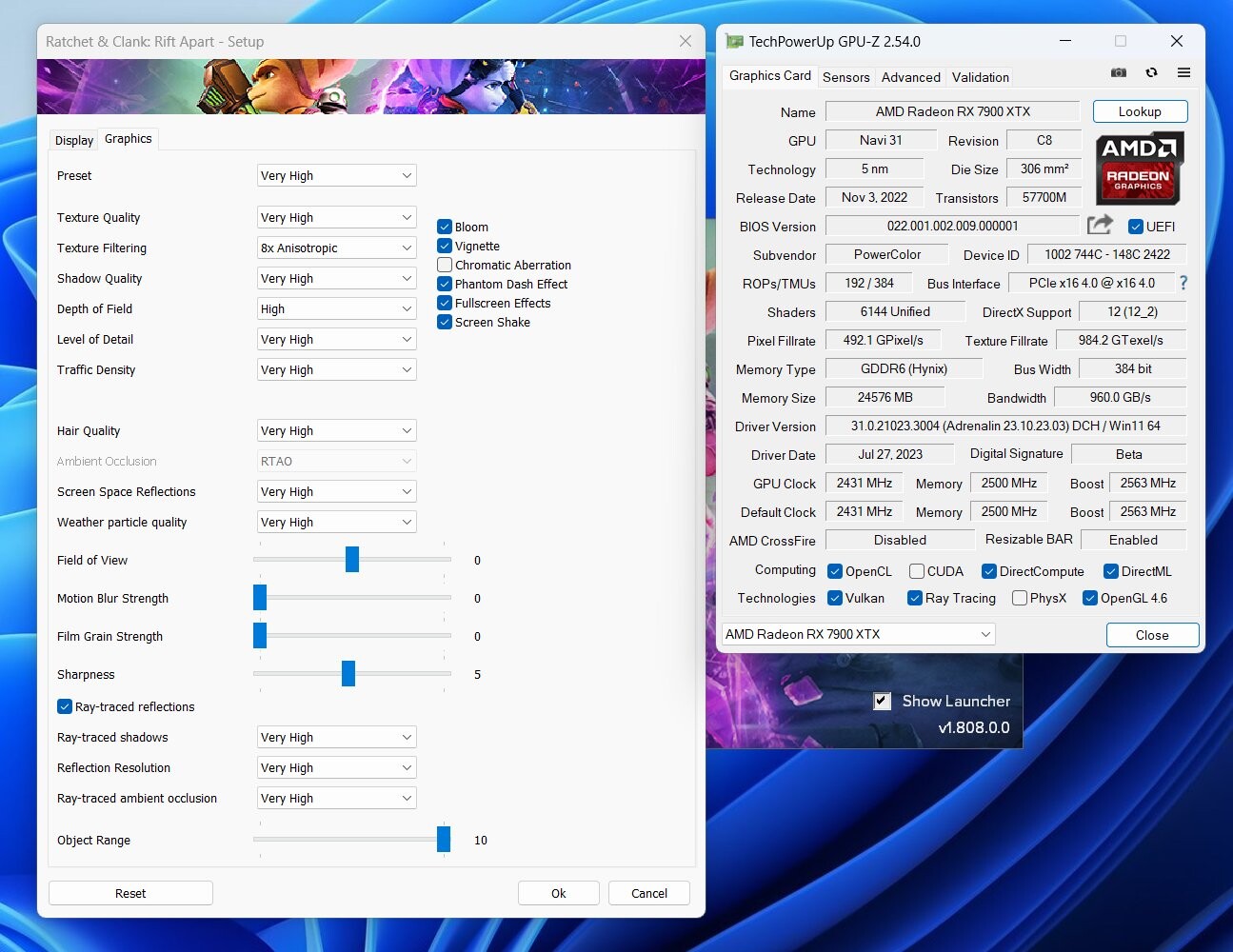
Task: Confirm settings with the Ok button
Action: click(559, 893)
